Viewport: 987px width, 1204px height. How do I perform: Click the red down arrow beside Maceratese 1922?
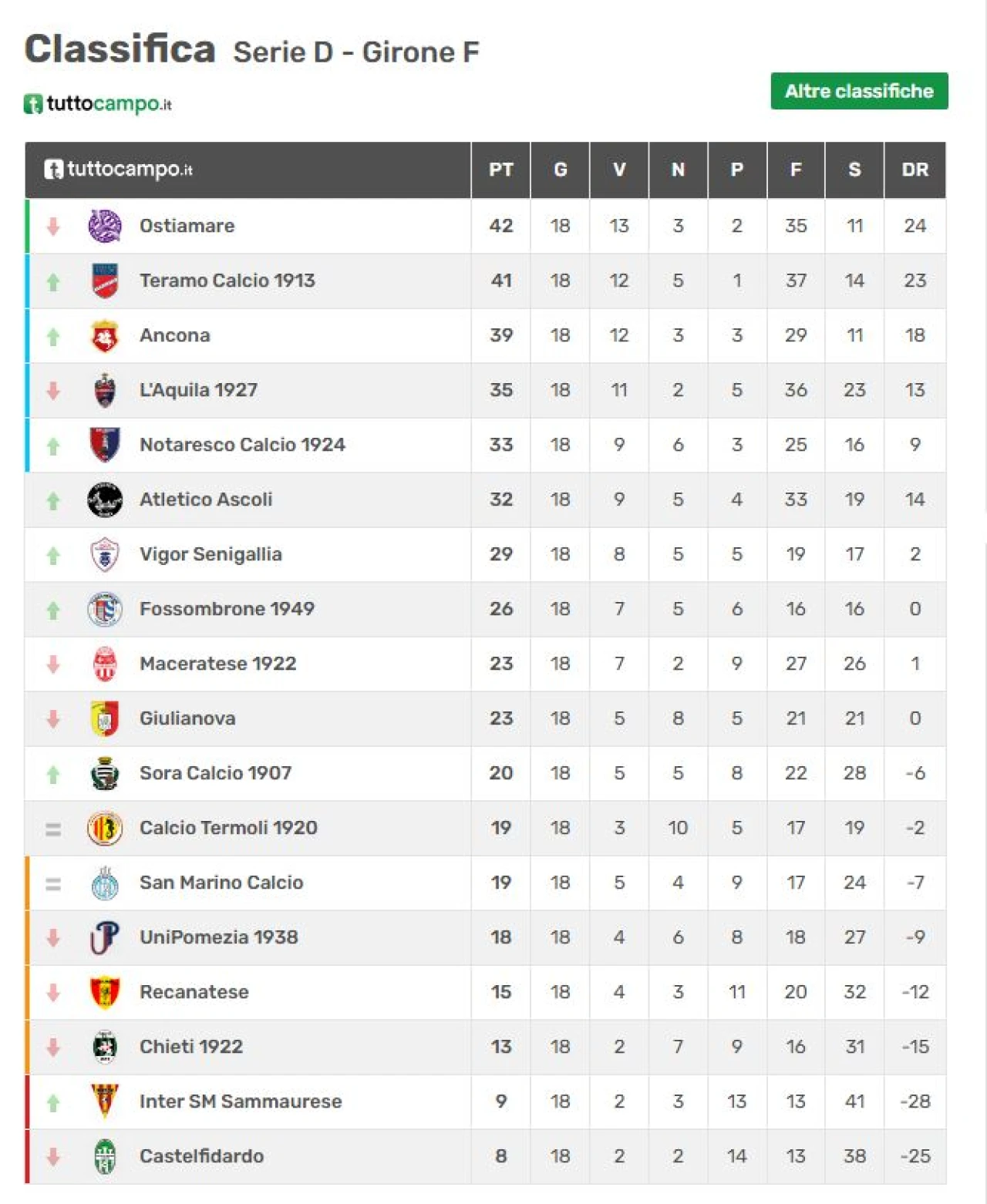click(53, 664)
